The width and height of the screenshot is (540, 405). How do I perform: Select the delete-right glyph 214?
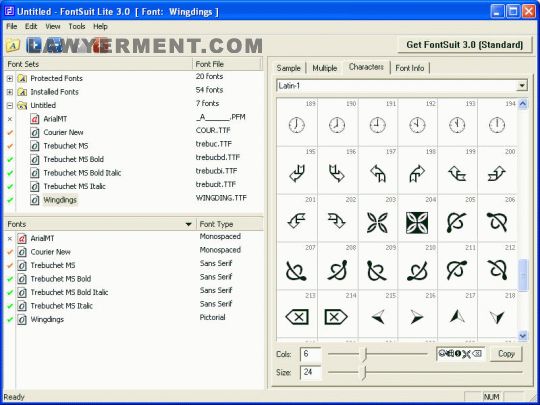336,317
